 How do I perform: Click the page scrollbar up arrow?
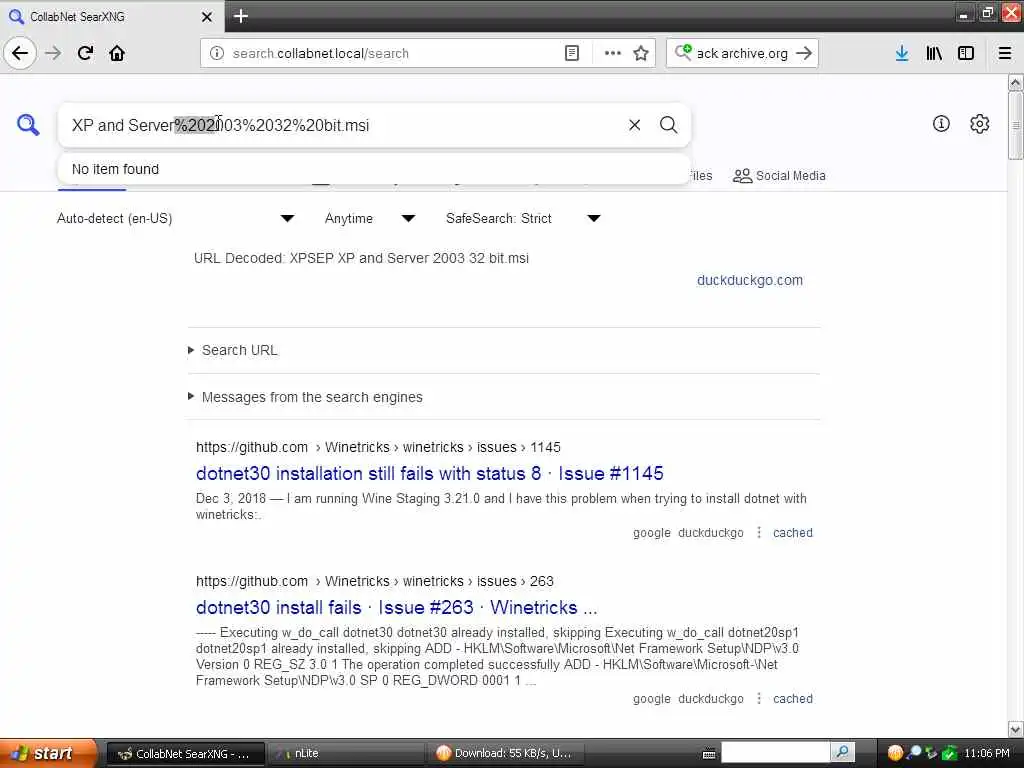click(x=1016, y=82)
